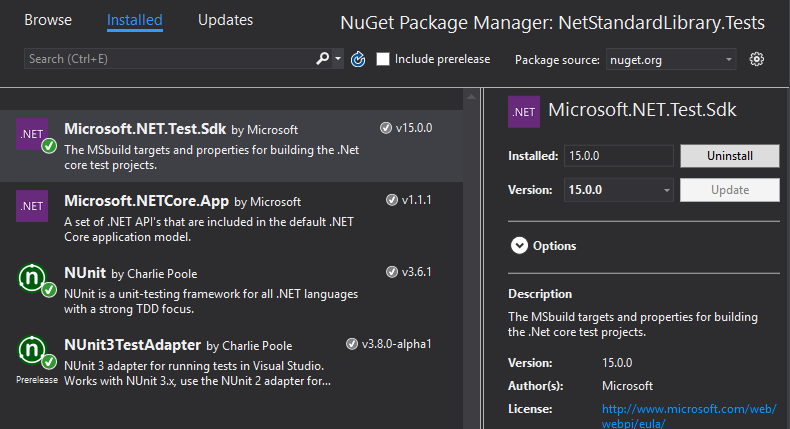The width and height of the screenshot is (790, 429).
Task: Click the v3.8.0-alpha1 check icon
Action: [352, 344]
